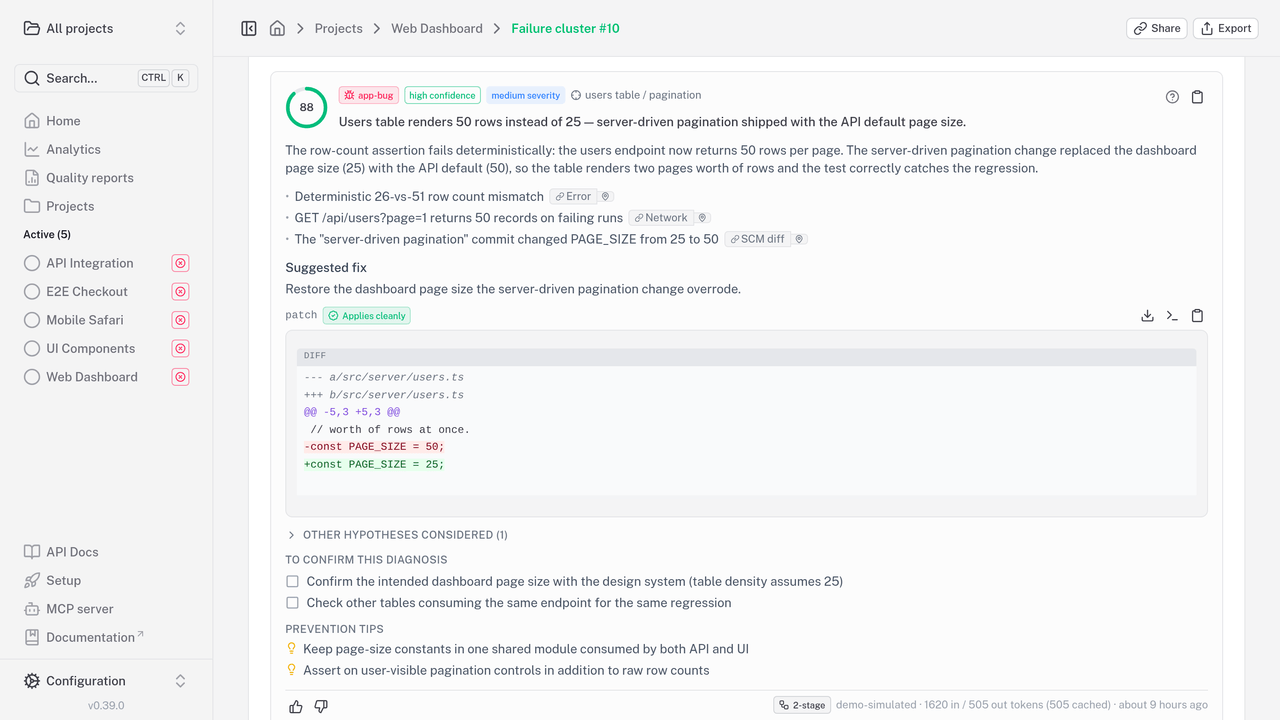The width and height of the screenshot is (1280, 720).
Task: Expand Other hypotheses considered
Action: point(397,535)
